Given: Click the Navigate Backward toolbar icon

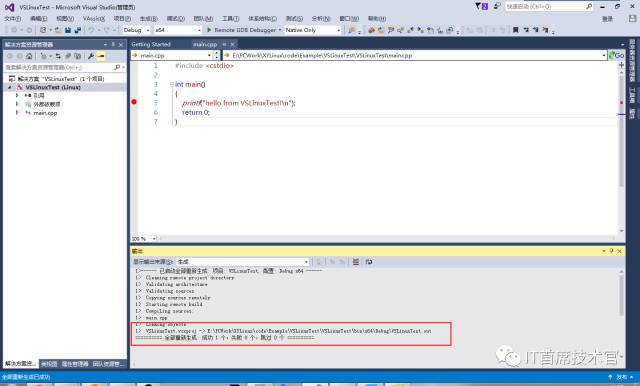Looking at the screenshot, I should [14, 30].
